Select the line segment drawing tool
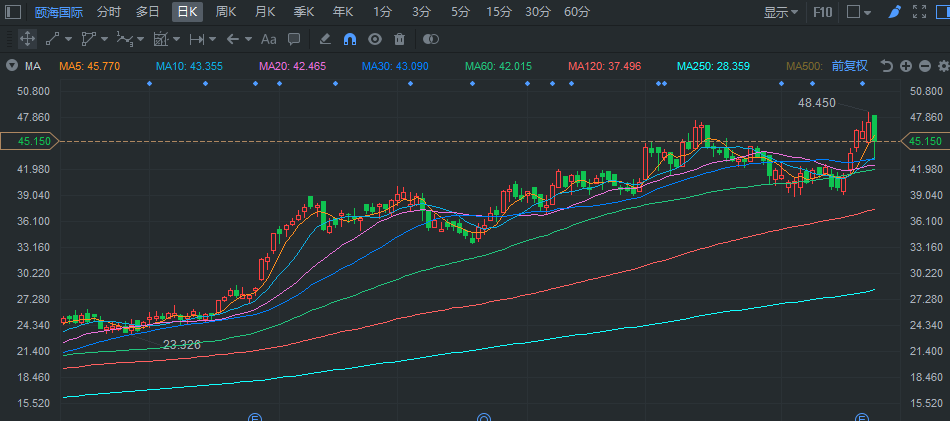The image size is (950, 421). pos(53,39)
